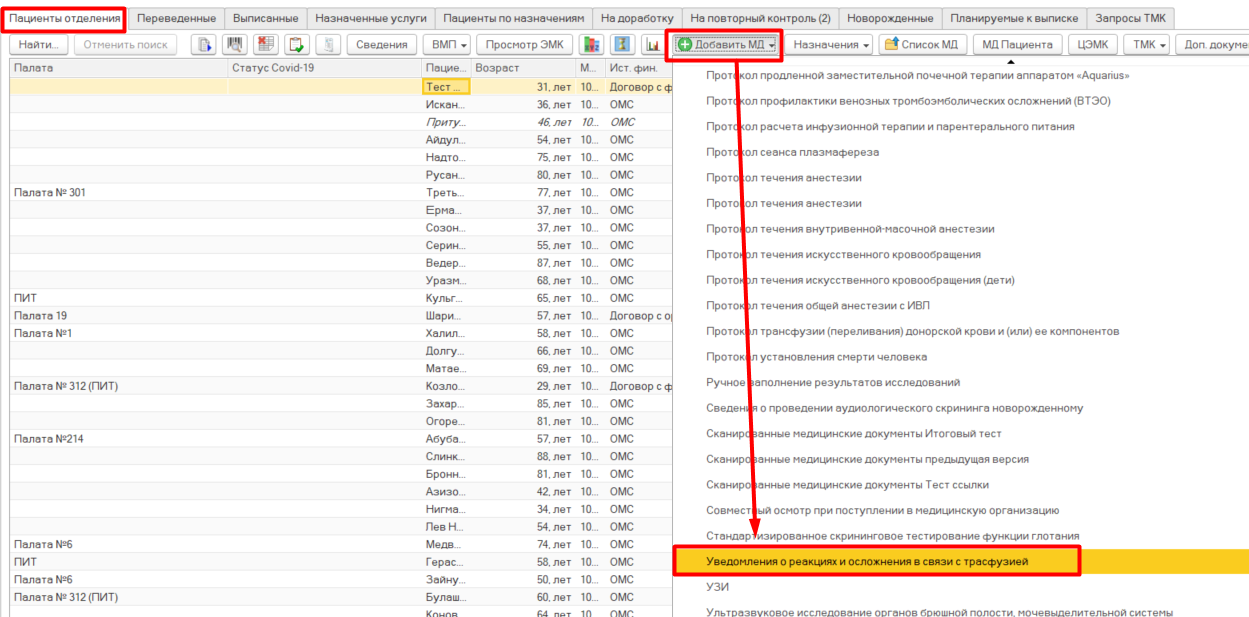This screenshot has width=1249, height=617.
Task: Choose Протокол сеанса плазмафереза from list
Action: (x=792, y=152)
